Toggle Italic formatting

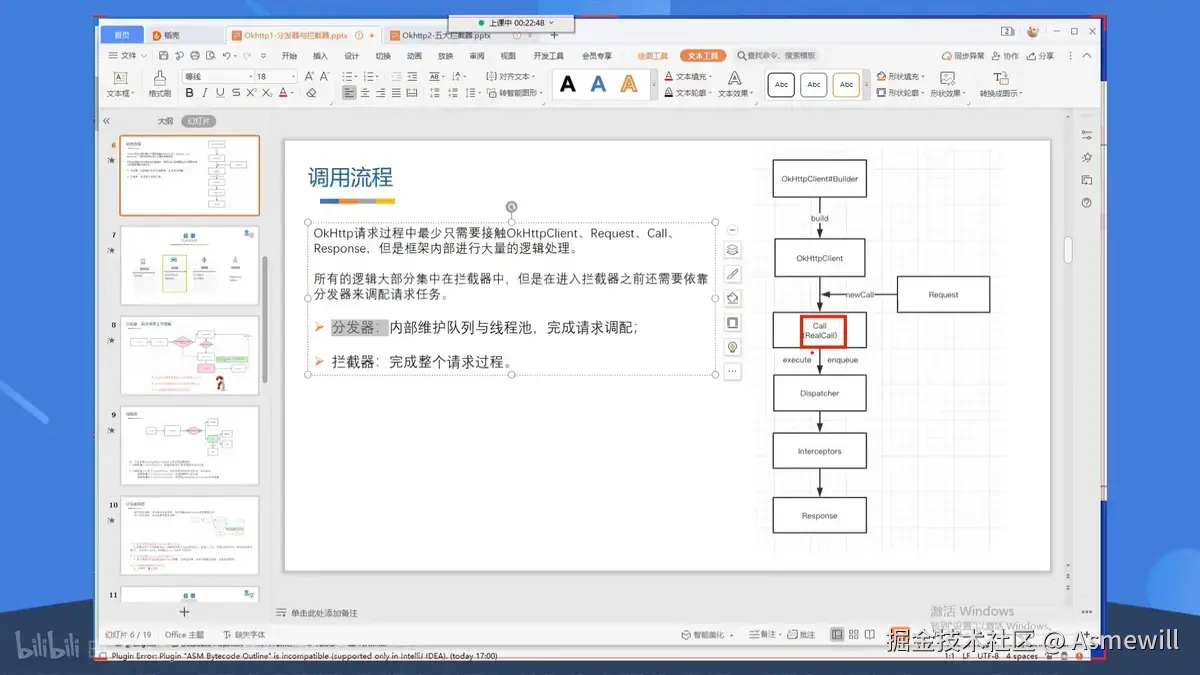tap(205, 93)
